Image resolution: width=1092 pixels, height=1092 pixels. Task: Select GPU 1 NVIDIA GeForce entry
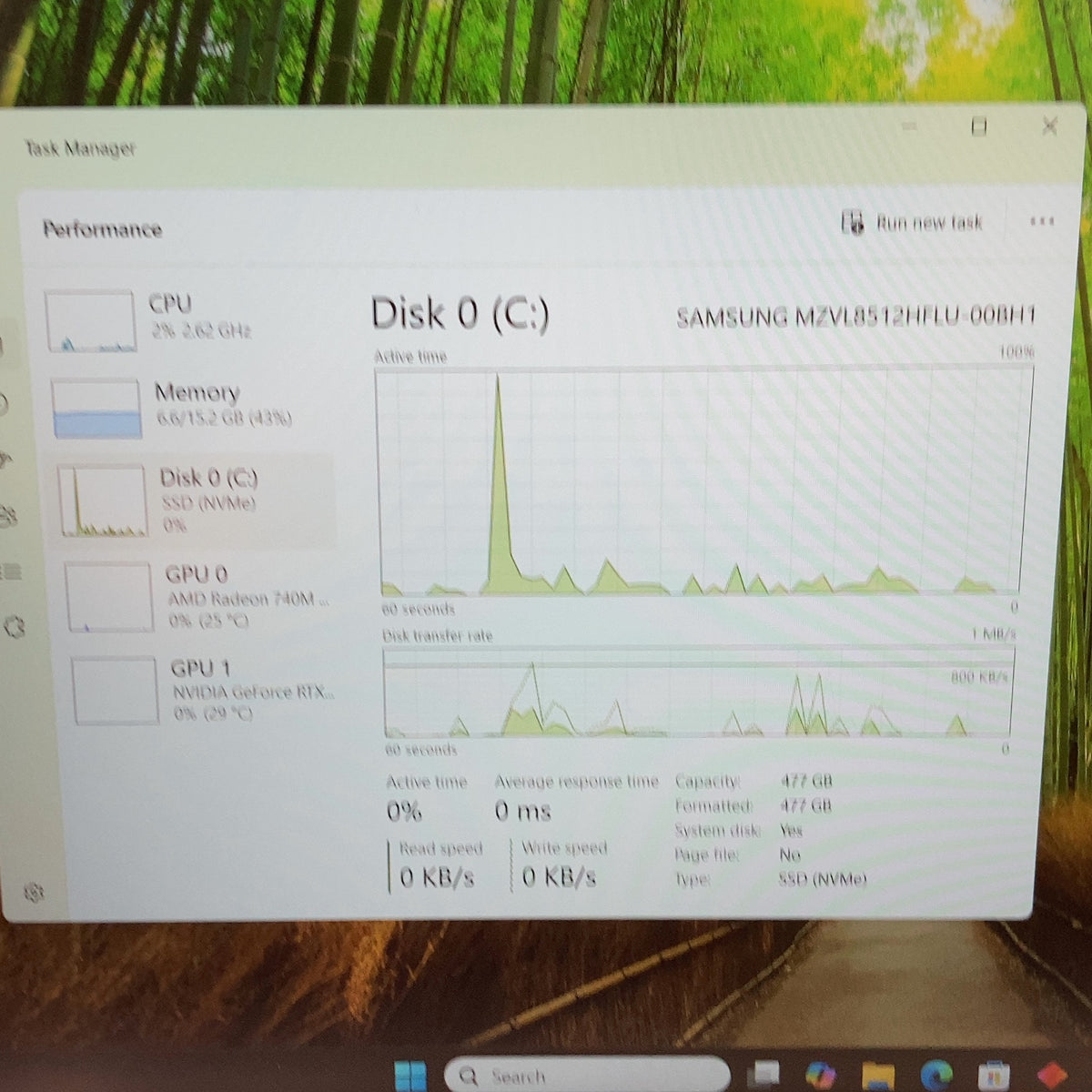click(x=202, y=691)
